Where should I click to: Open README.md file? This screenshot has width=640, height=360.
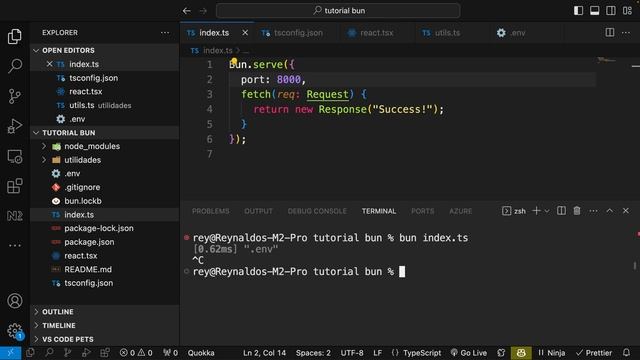(104, 269)
